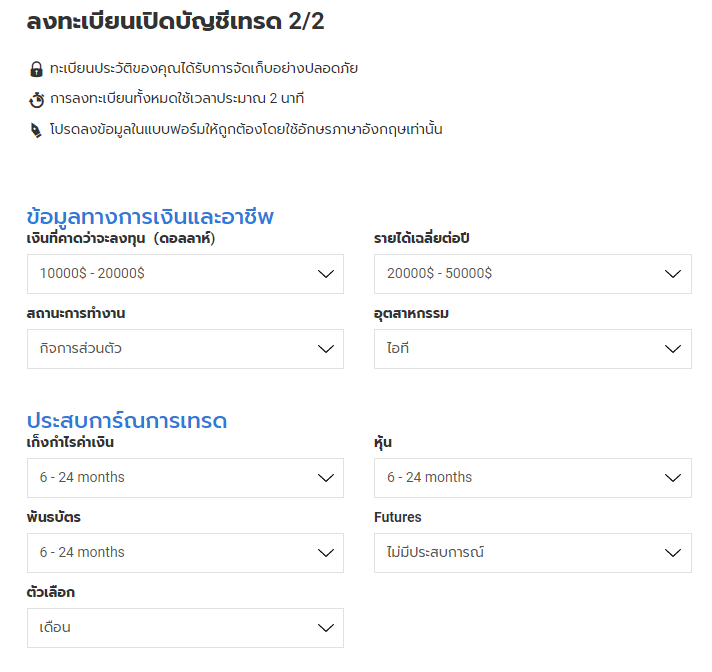
Task: Click chevron arrow on investment amount field
Action: pos(325,274)
